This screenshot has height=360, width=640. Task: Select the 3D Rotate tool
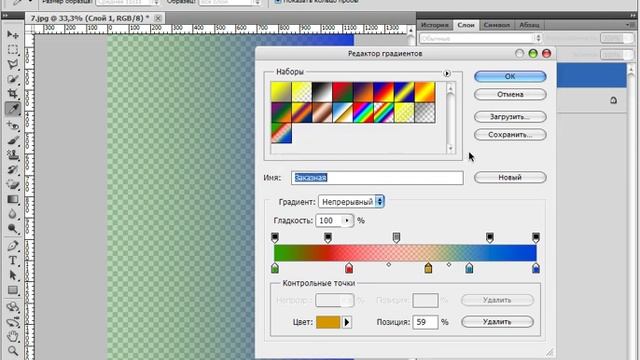coord(13,307)
